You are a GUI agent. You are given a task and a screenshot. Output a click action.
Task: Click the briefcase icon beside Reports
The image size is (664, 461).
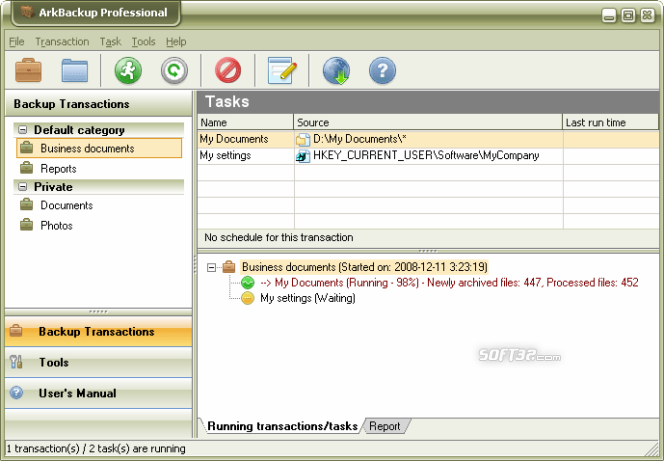pos(27,168)
